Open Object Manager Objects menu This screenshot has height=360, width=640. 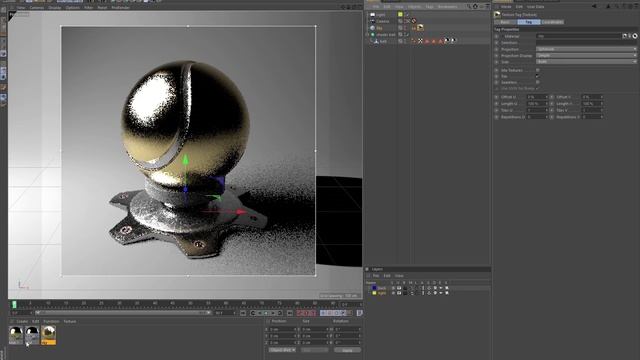[x=414, y=7]
